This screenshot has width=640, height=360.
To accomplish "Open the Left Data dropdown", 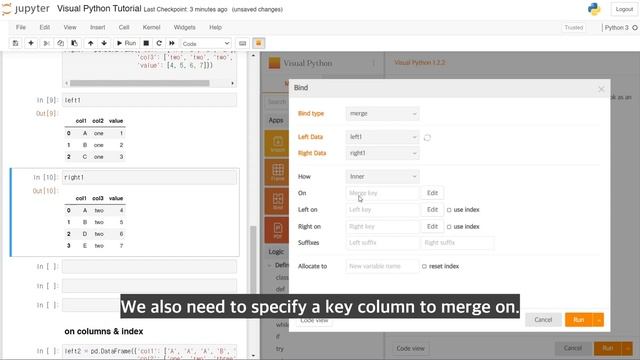I will [x=382, y=137].
